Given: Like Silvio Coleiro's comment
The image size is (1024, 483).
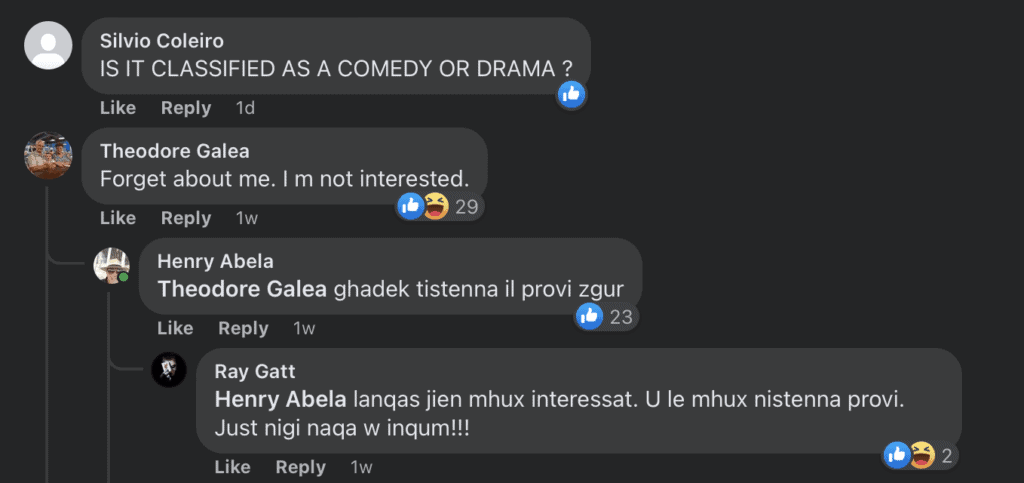Looking at the screenshot, I should click(118, 108).
